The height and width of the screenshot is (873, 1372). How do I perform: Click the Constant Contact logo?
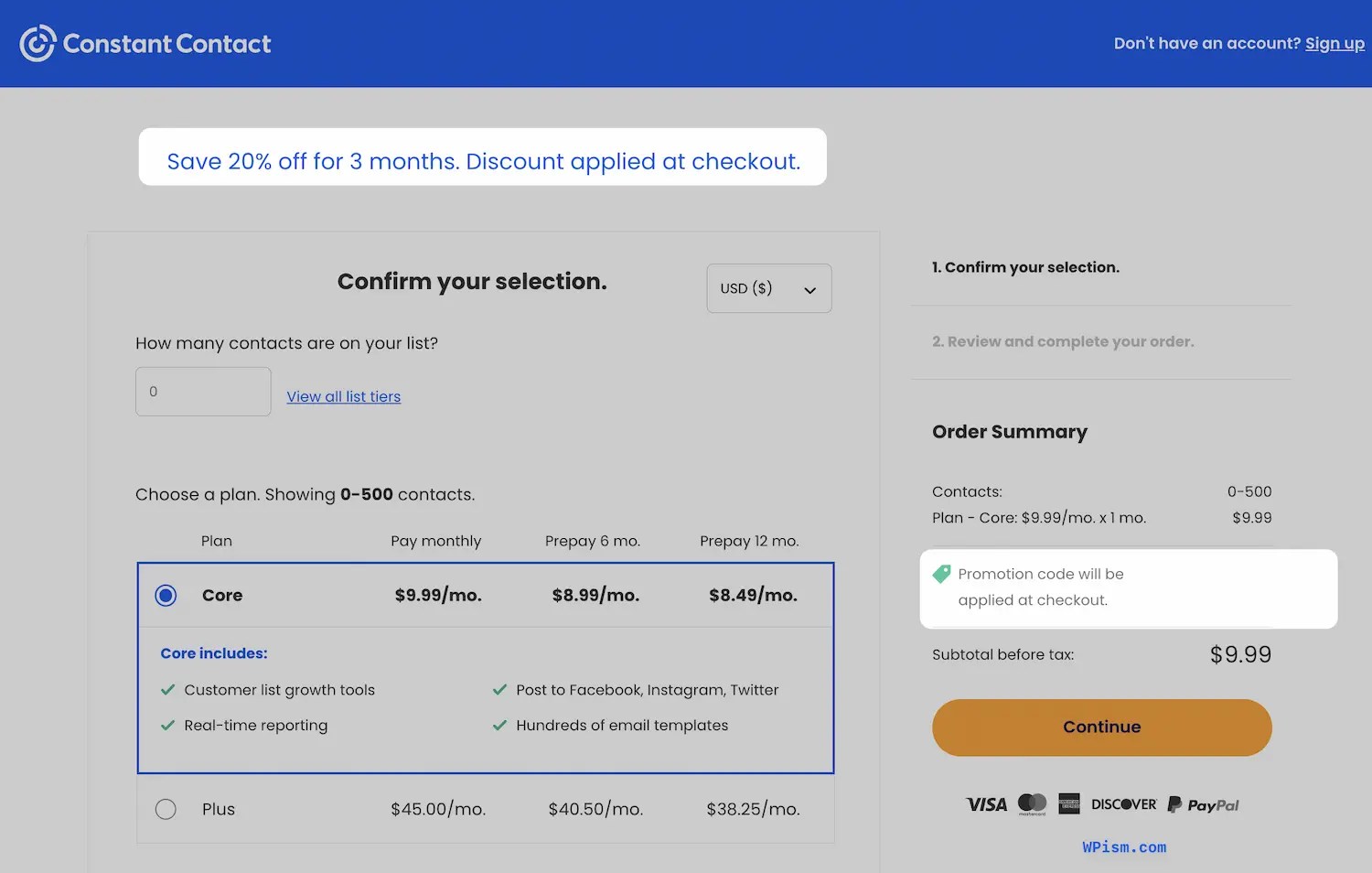pyautogui.click(x=145, y=43)
